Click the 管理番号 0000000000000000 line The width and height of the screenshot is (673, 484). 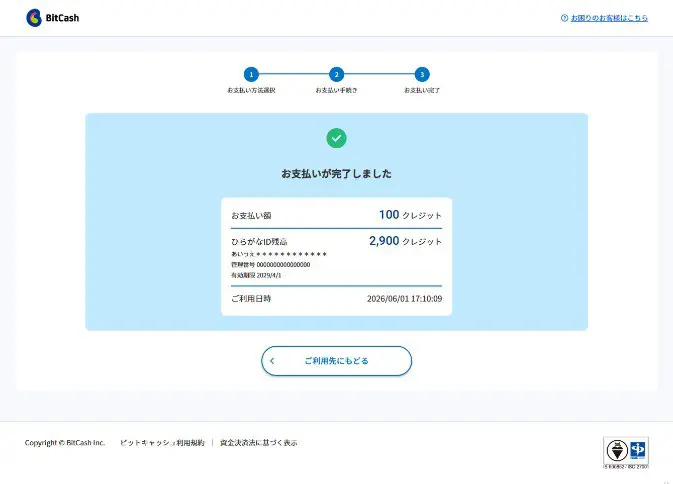(270, 265)
